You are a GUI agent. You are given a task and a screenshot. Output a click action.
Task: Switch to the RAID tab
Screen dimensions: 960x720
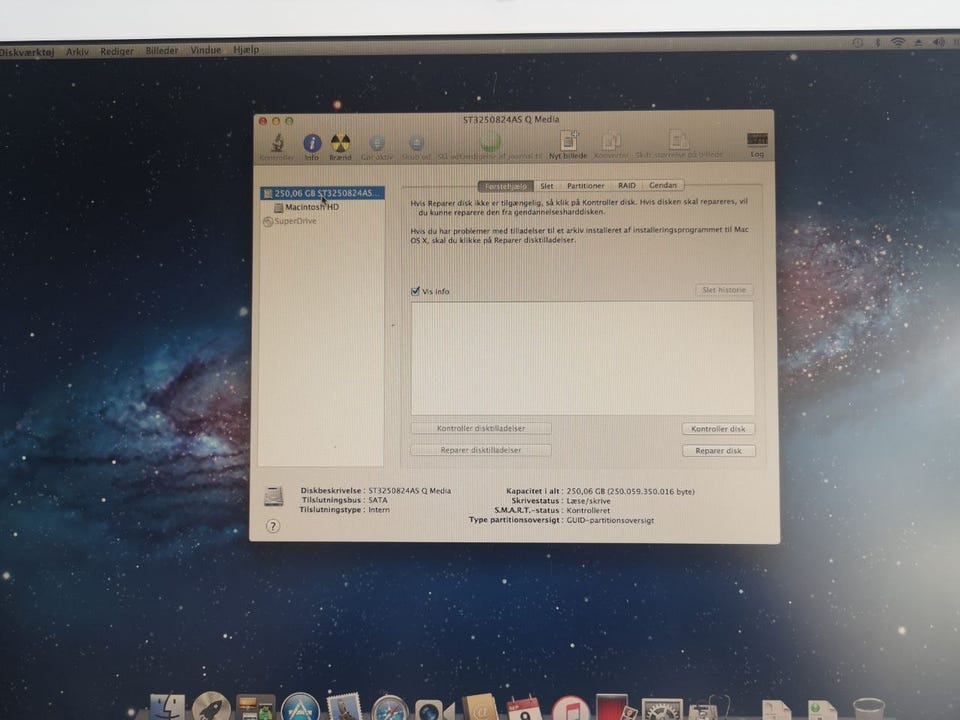coord(626,185)
